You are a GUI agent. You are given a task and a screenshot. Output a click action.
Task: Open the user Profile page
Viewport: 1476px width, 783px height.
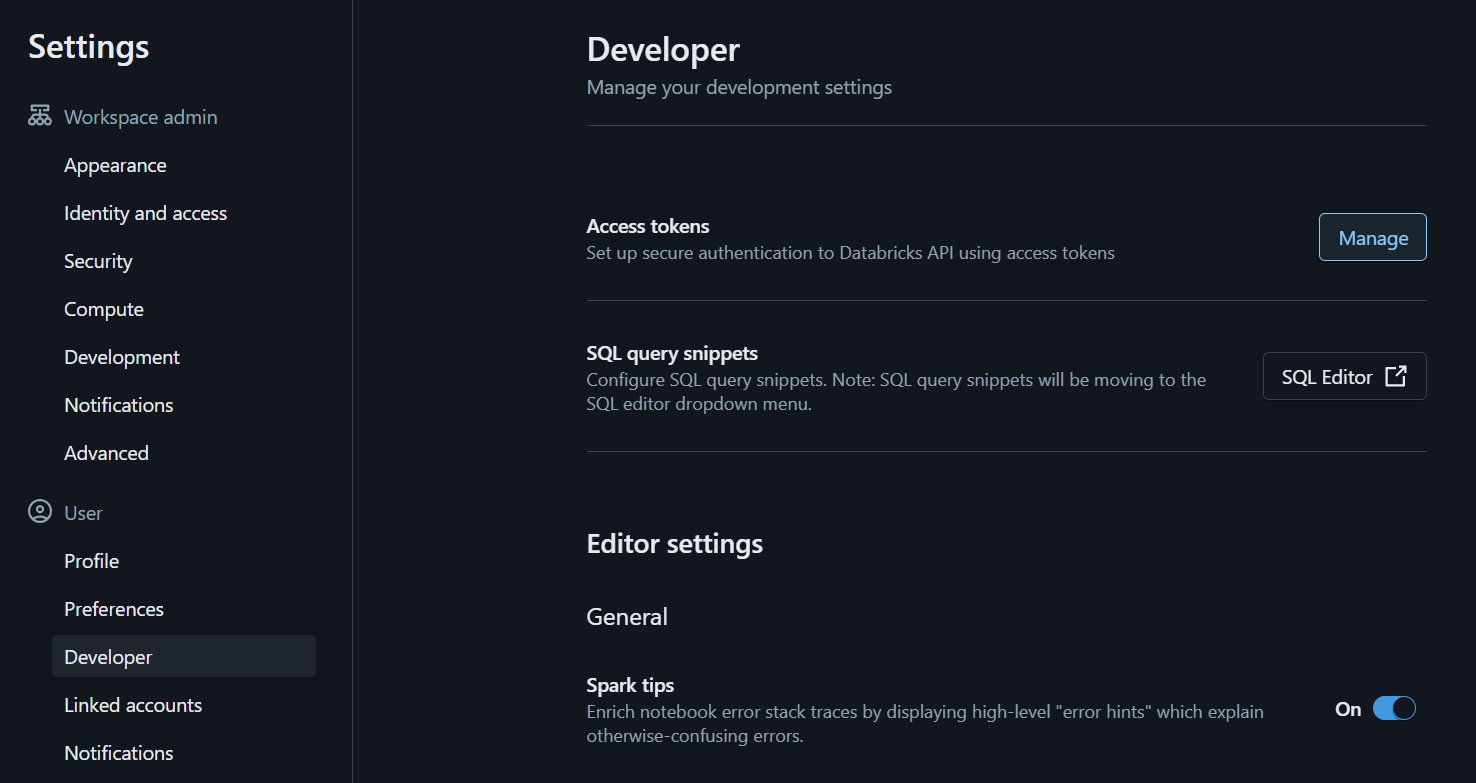click(91, 561)
